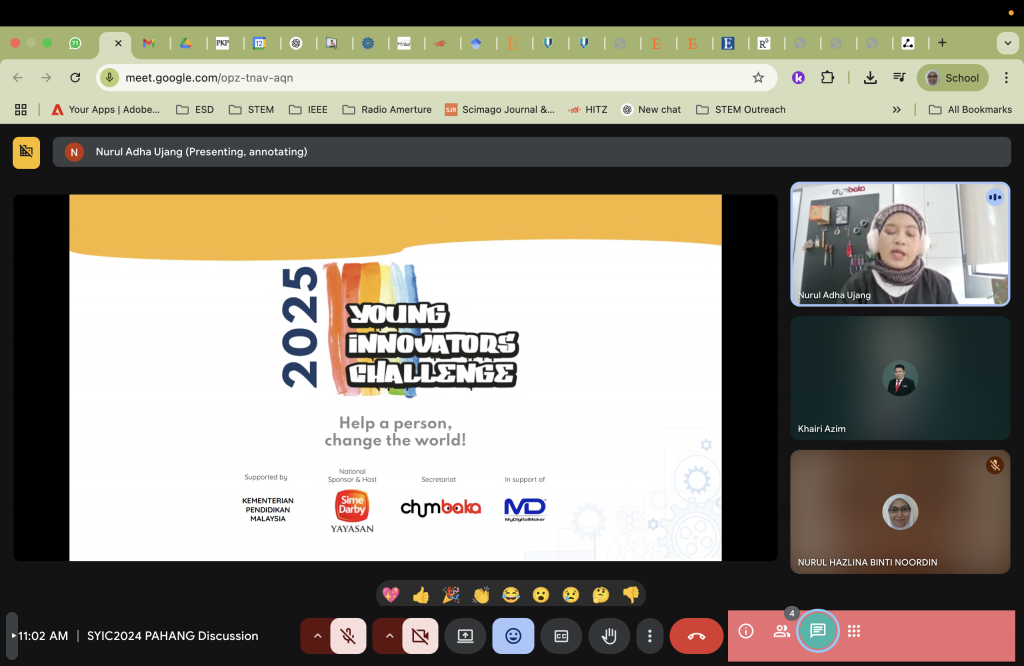Click the browser back arrow

[18, 78]
